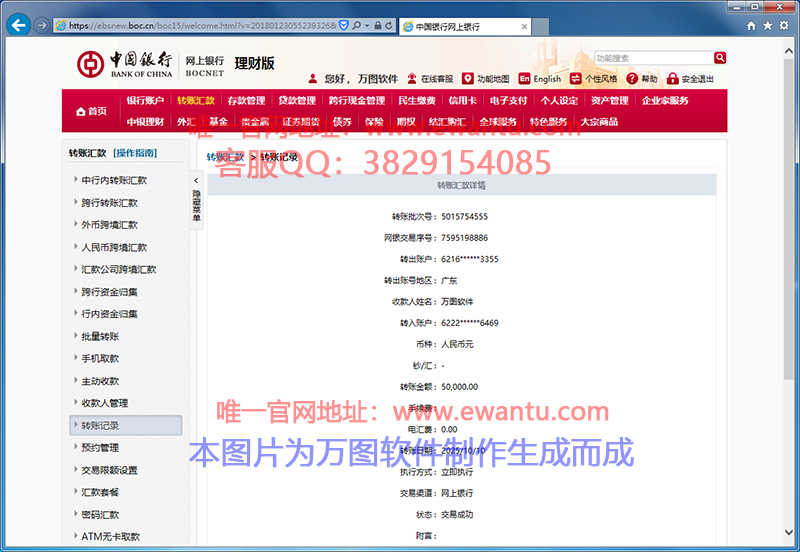This screenshot has height=552, width=800.
Task: Open the 银行账户 menu
Action: [145, 101]
